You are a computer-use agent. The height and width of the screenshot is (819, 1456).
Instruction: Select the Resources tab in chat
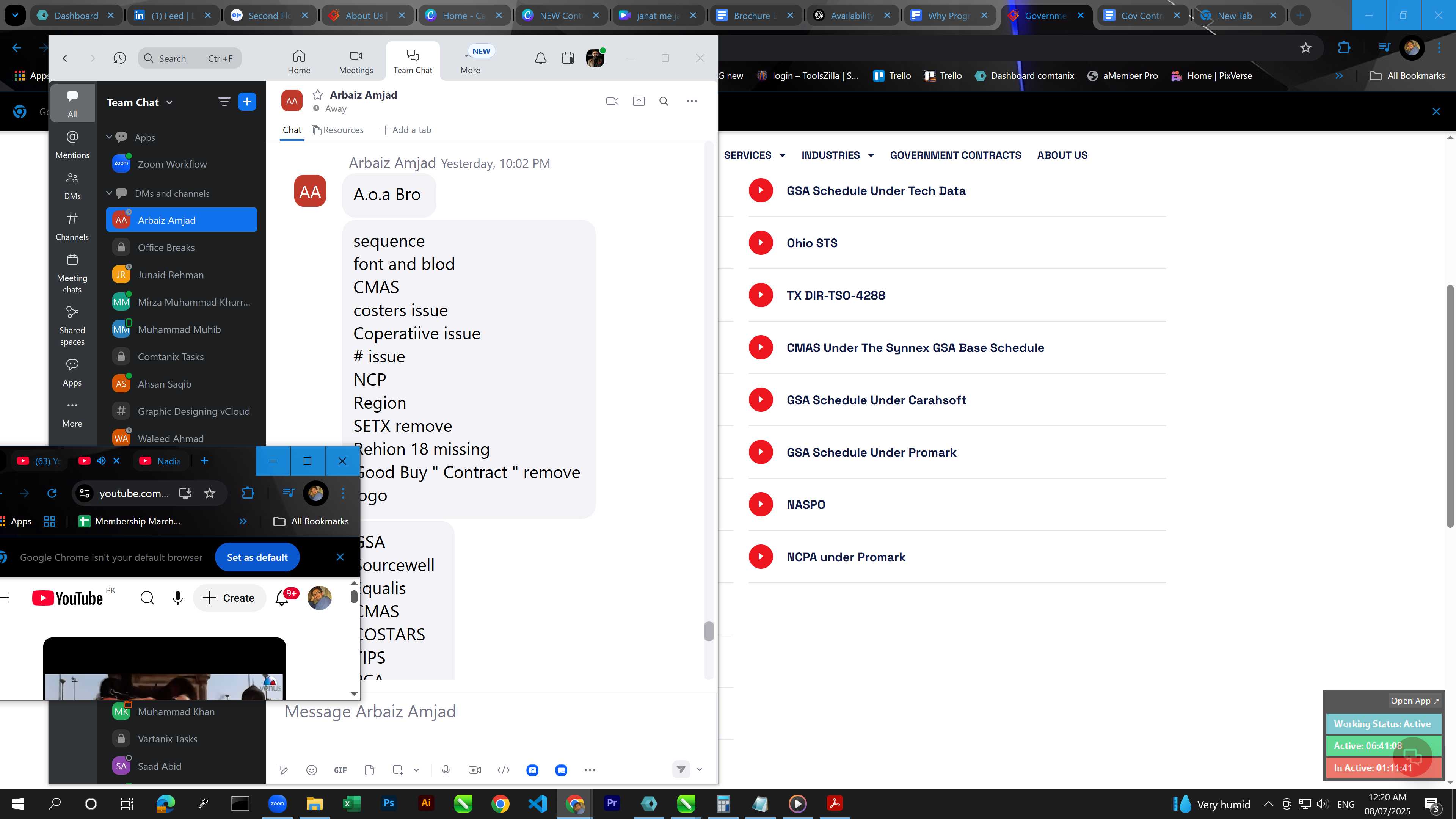tap(338, 130)
